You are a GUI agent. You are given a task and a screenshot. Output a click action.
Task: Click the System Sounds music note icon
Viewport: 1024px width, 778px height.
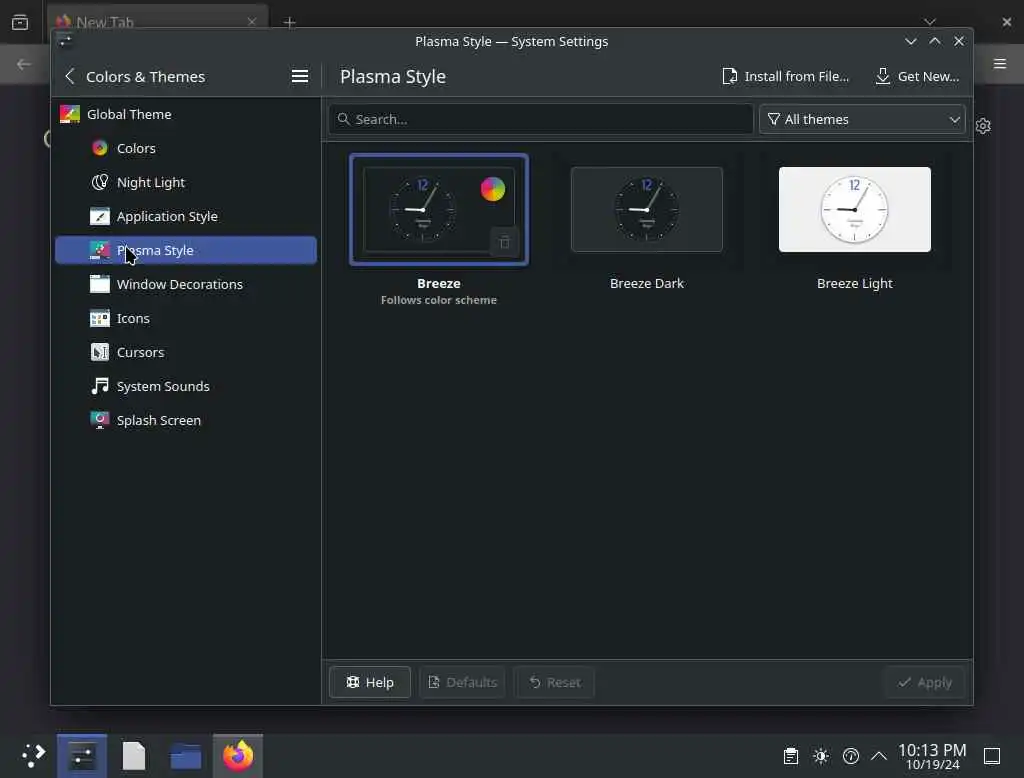99,386
